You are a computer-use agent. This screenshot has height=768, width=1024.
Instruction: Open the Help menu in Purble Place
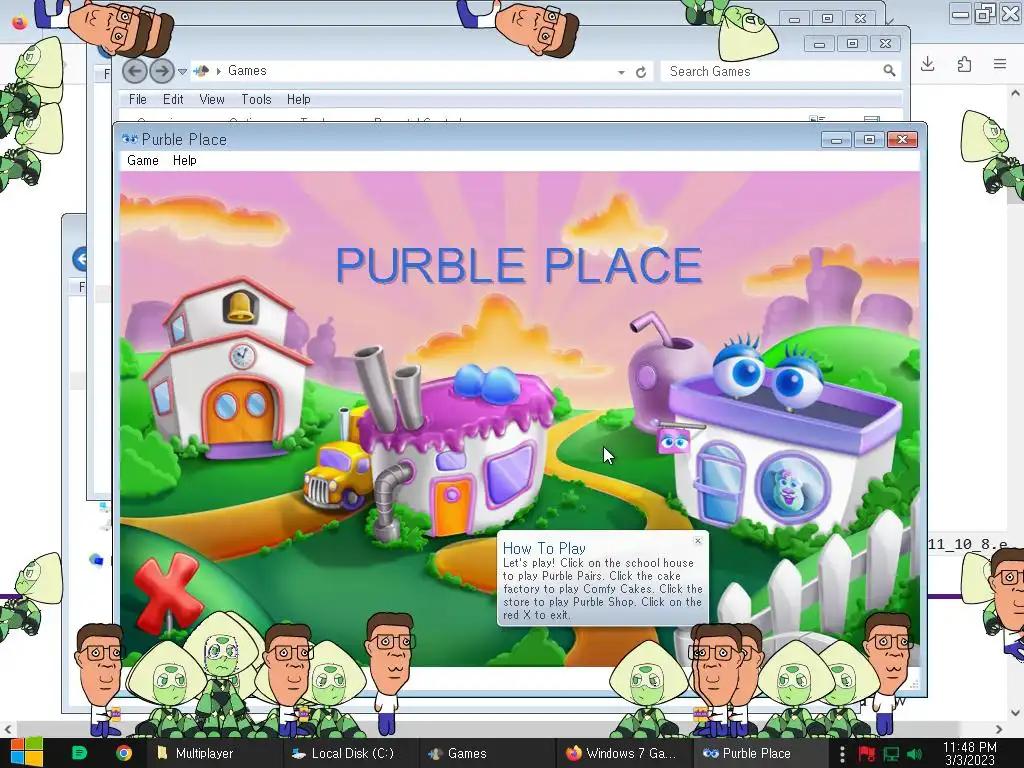point(184,161)
